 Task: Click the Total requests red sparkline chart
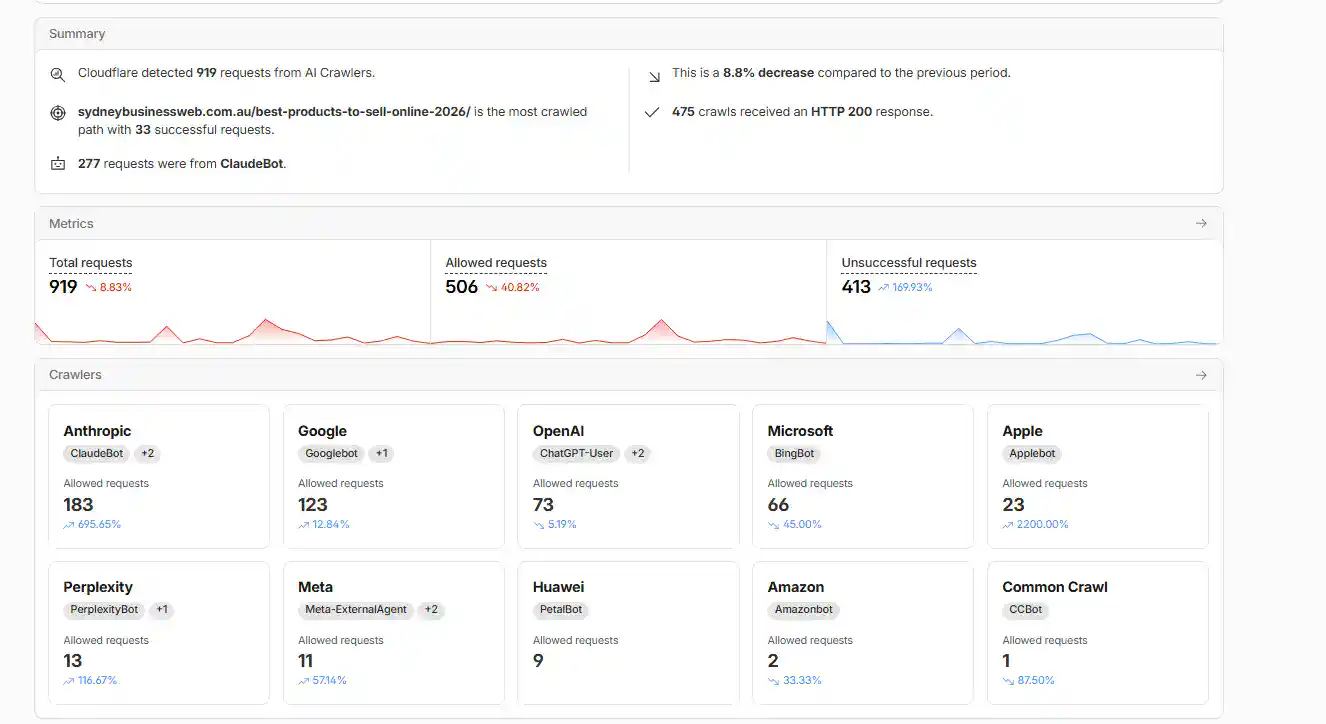pyautogui.click(x=232, y=330)
